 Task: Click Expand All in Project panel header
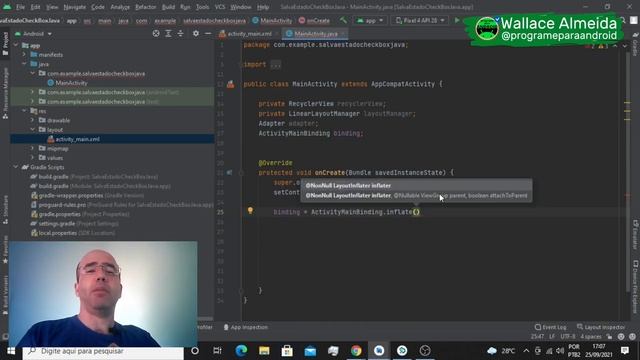(168, 33)
